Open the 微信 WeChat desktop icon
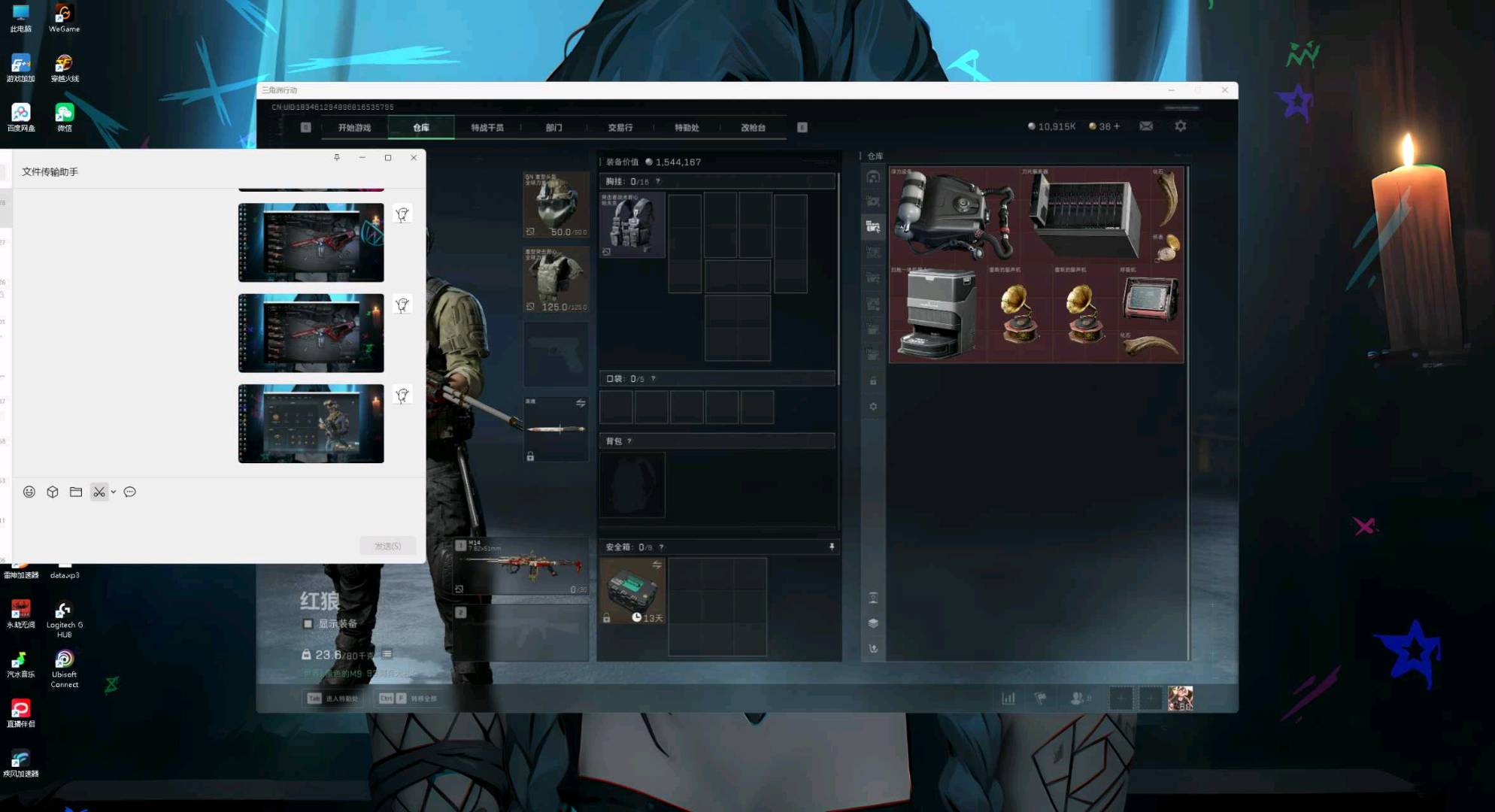1495x812 pixels. [x=65, y=118]
